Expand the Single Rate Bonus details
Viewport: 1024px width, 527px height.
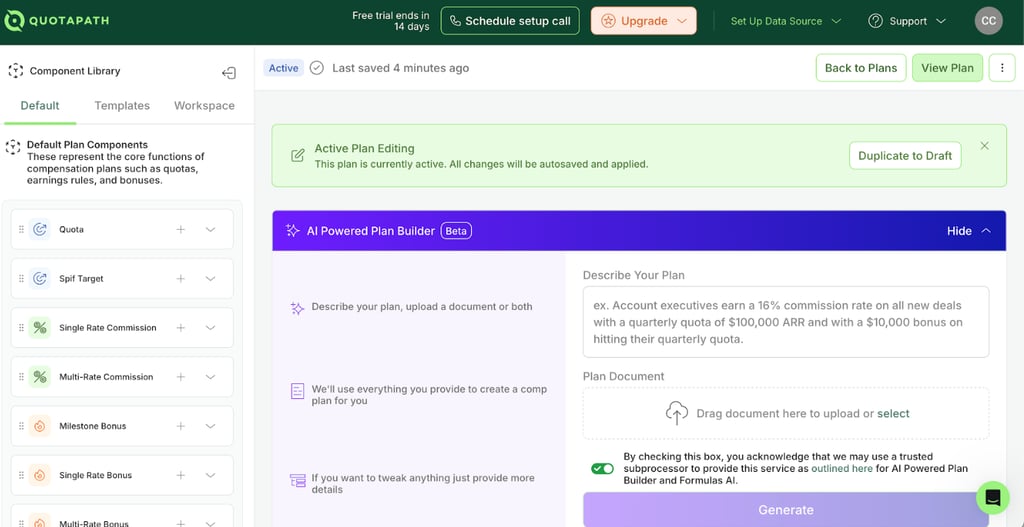[x=210, y=475]
